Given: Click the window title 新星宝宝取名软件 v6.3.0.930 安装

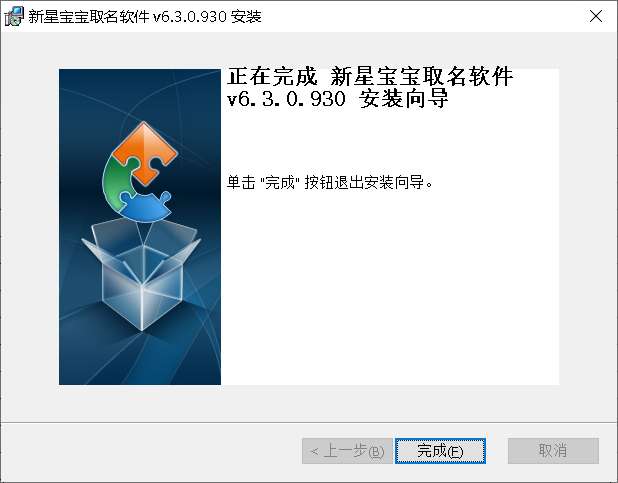Looking at the screenshot, I should pos(145,17).
